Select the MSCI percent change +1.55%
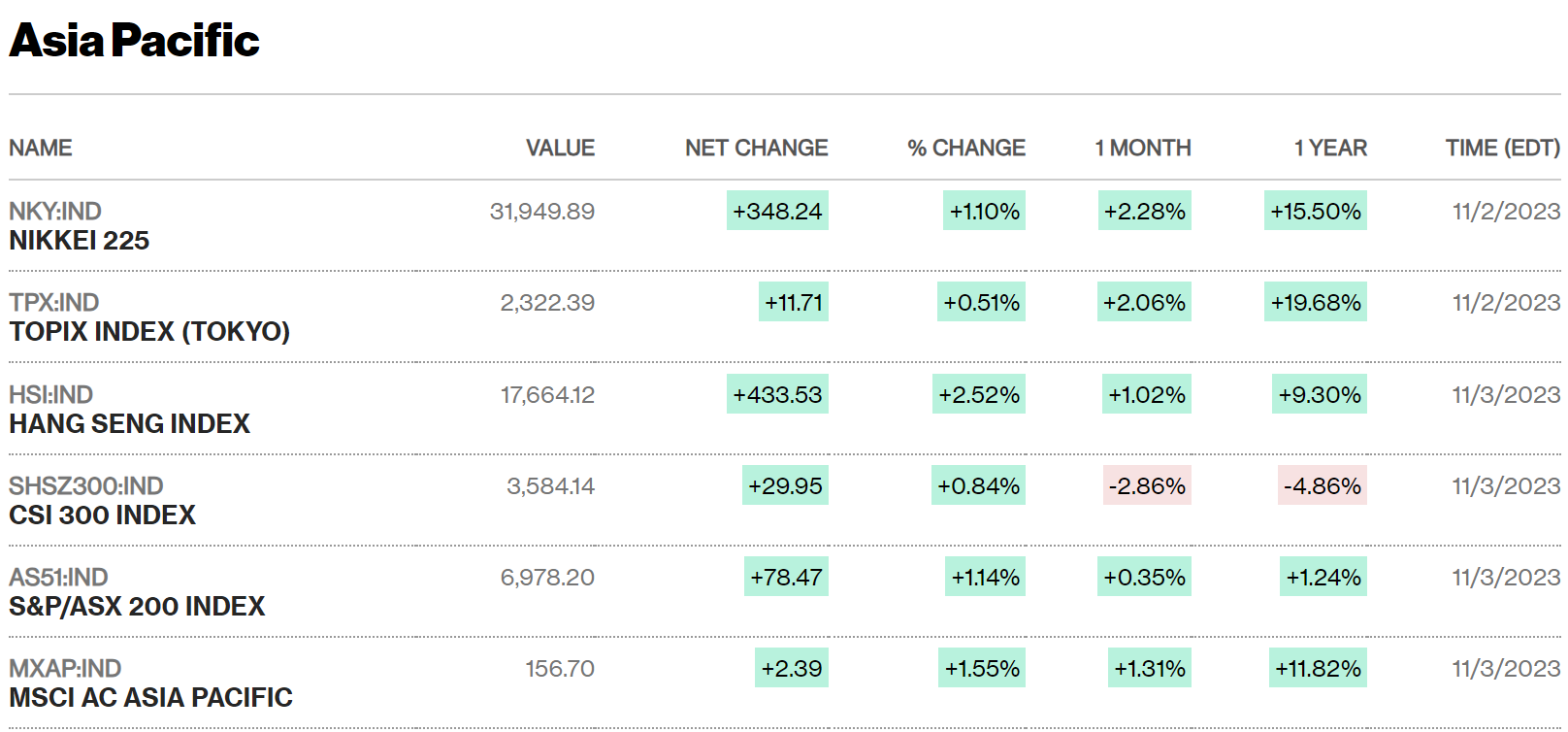Screen dimensions: 1568x732 [x=982, y=669]
